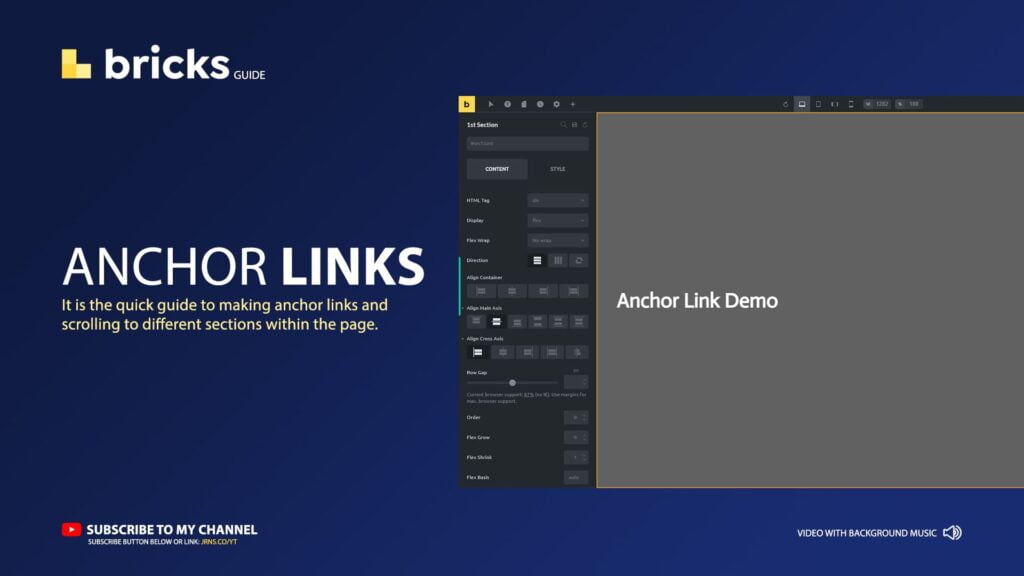Image resolution: width=1024 pixels, height=576 pixels.
Task: Select fifth Align Main Axis option
Action: tap(558, 321)
